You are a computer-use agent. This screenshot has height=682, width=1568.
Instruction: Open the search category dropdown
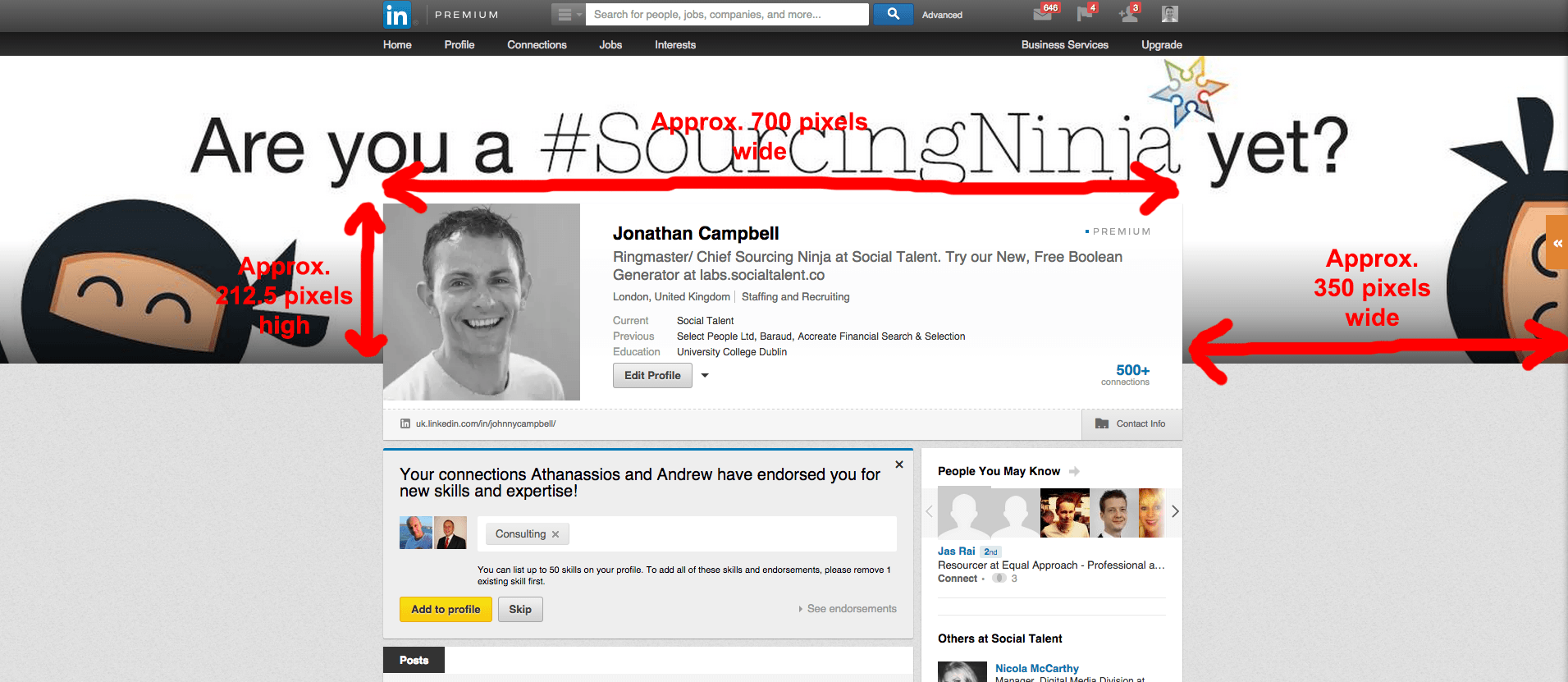click(568, 14)
